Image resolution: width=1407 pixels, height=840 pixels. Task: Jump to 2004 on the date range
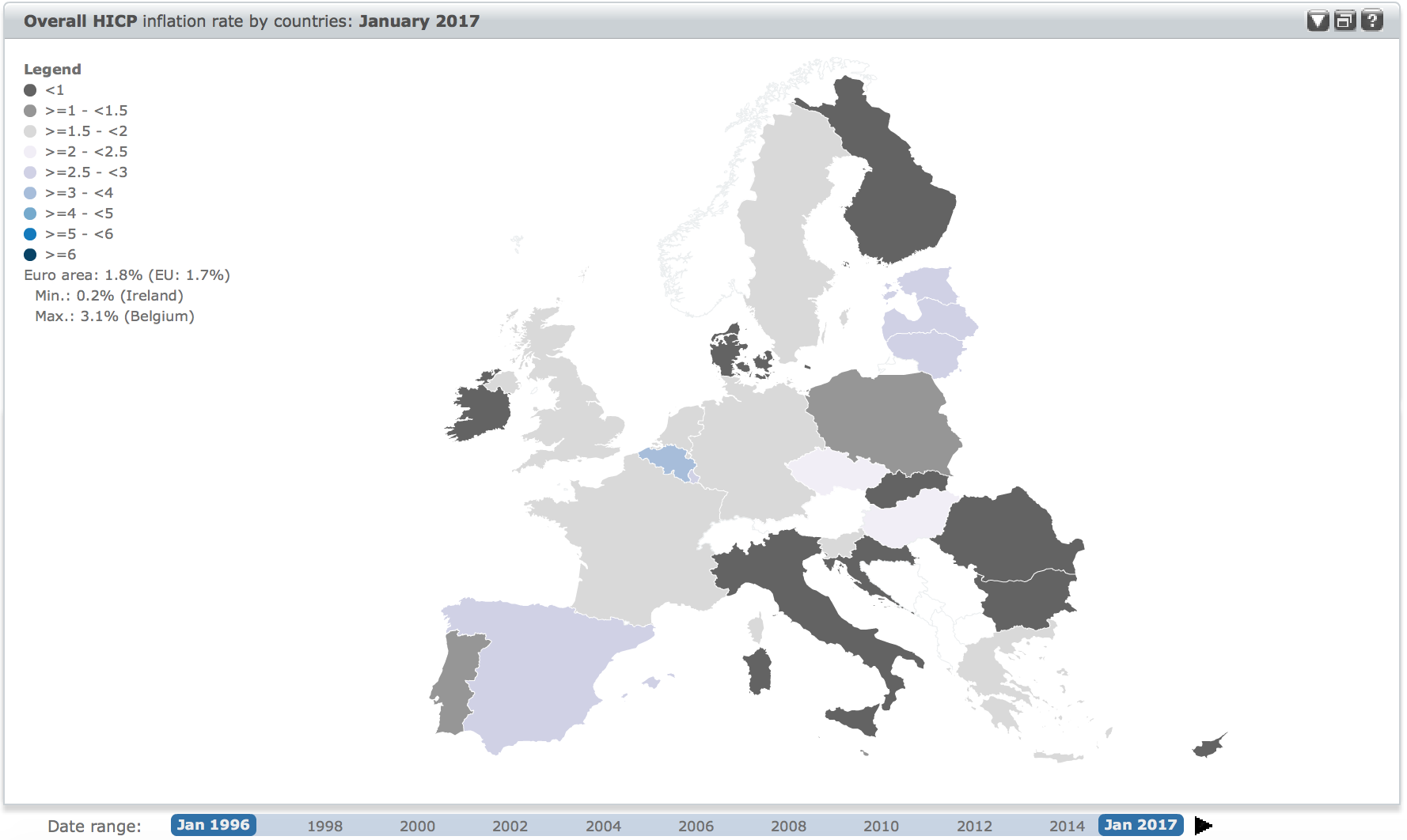point(603,826)
